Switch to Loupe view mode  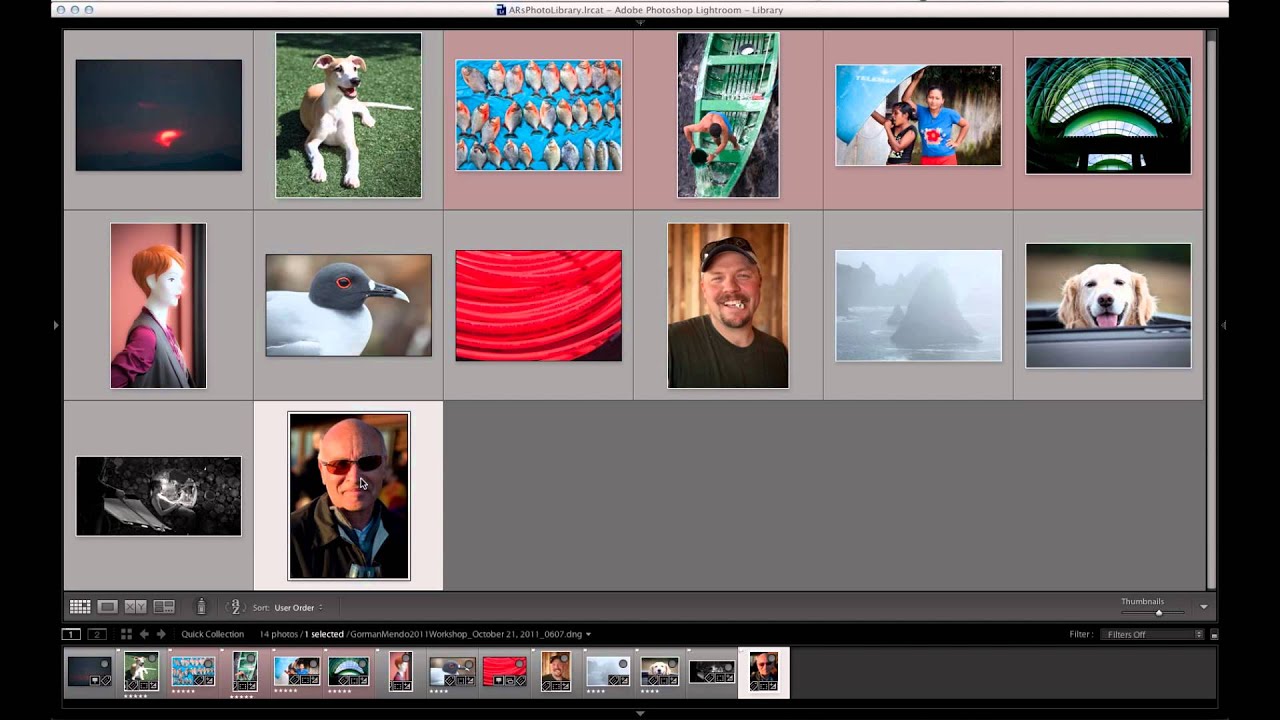pos(107,607)
